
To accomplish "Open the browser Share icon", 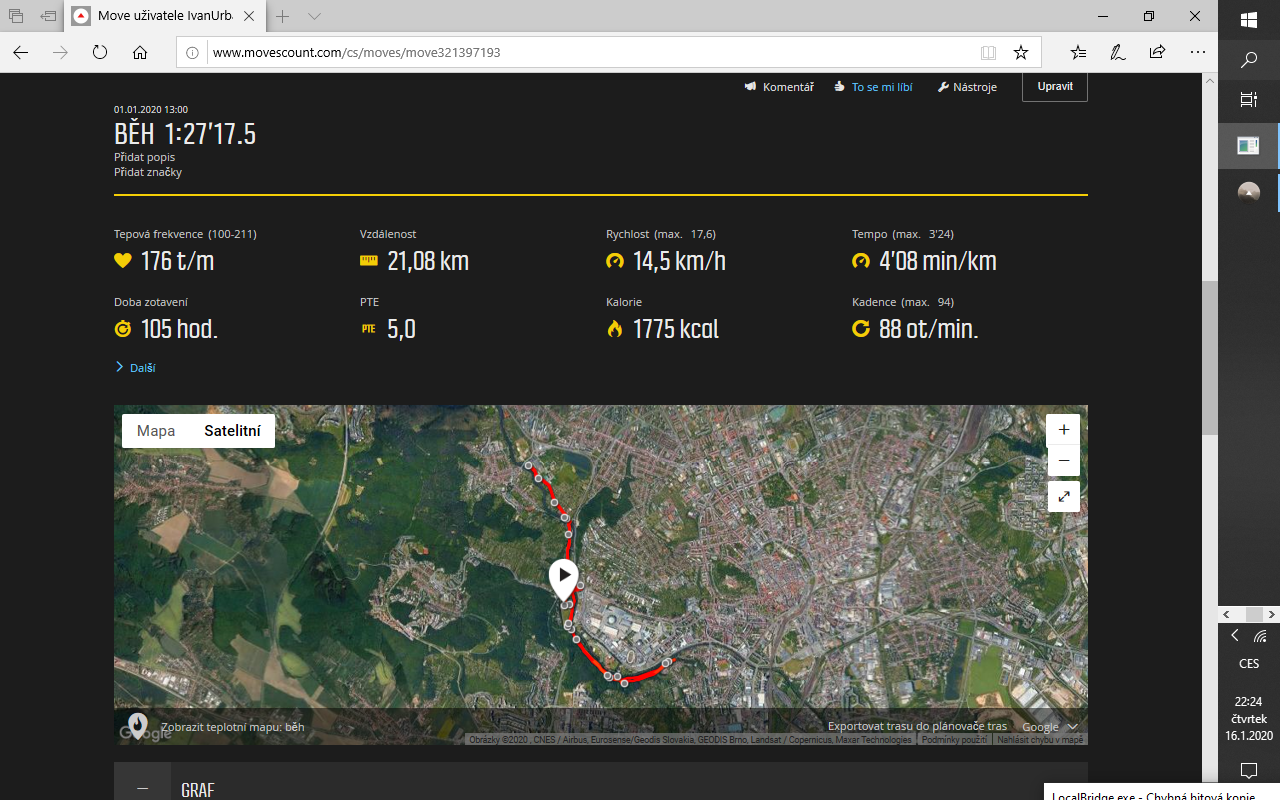I will click(x=1157, y=52).
